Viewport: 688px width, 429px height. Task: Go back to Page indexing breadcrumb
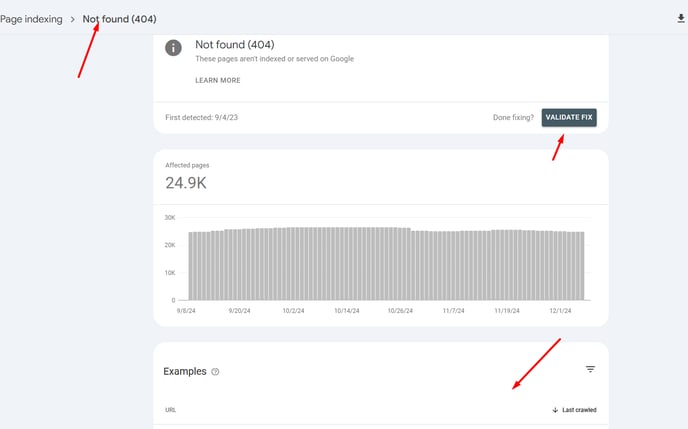tap(31, 19)
